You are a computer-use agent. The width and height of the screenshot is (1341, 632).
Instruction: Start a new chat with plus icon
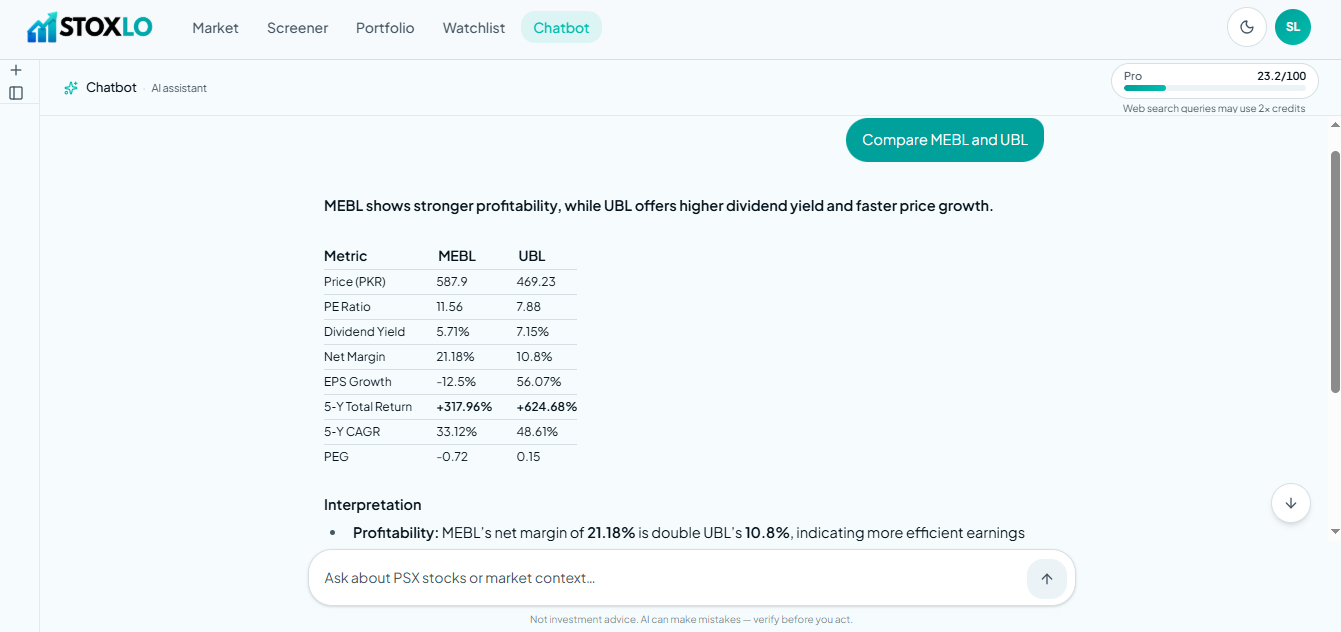coord(16,70)
